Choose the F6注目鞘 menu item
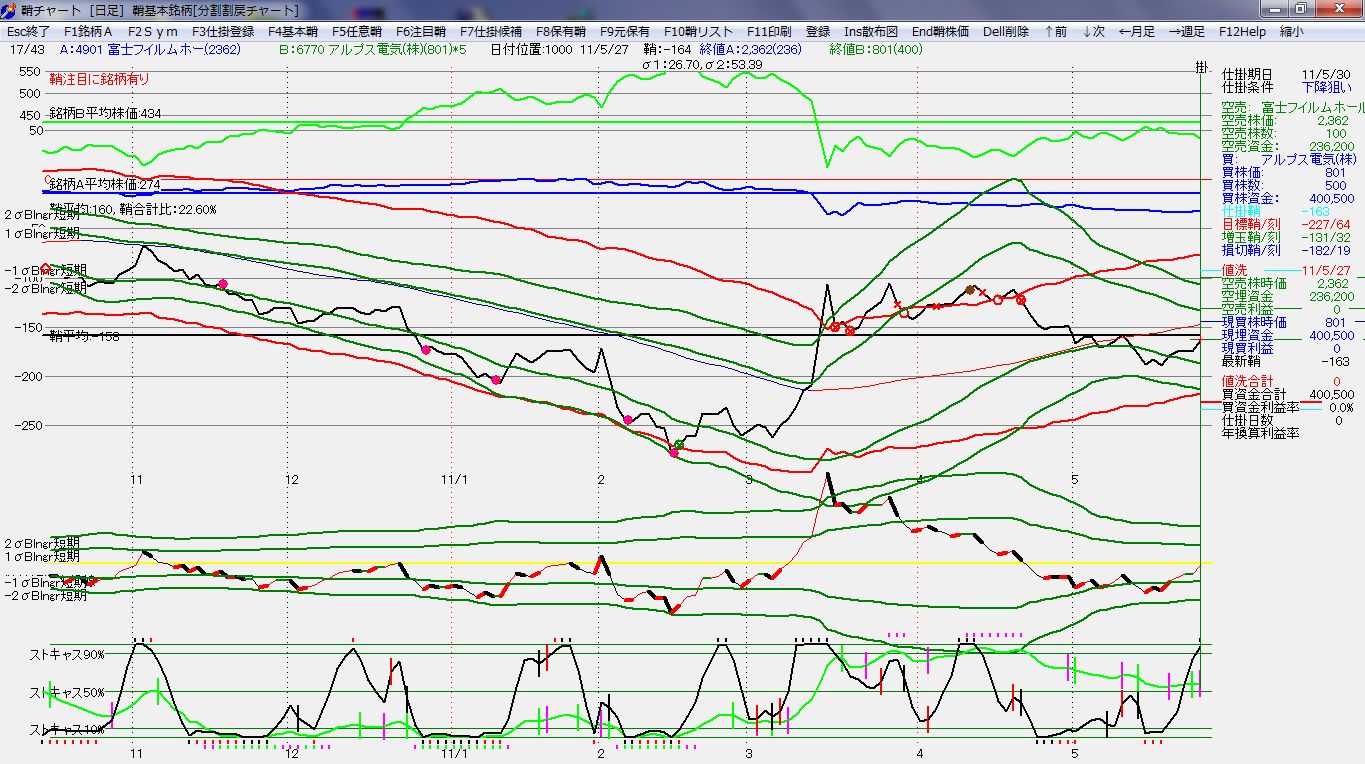 tap(420, 31)
